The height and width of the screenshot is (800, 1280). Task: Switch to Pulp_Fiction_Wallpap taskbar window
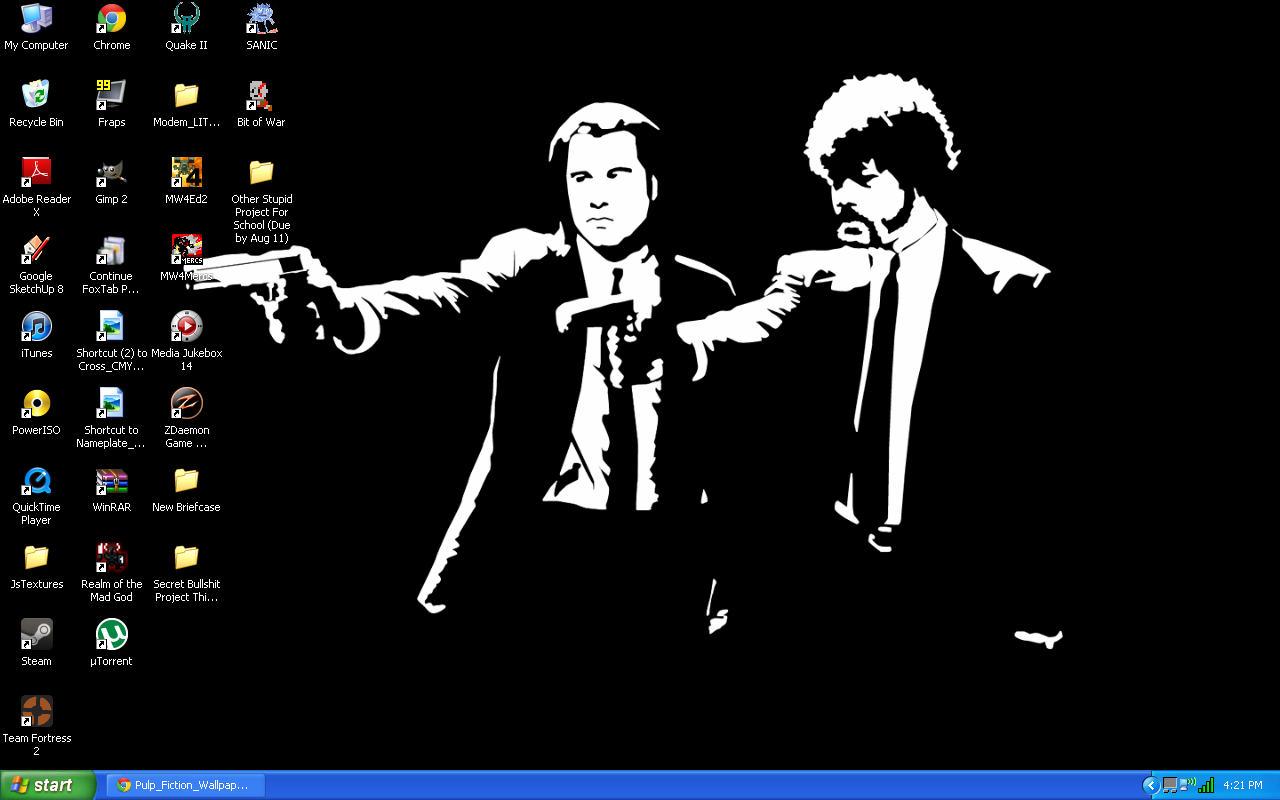[186, 785]
